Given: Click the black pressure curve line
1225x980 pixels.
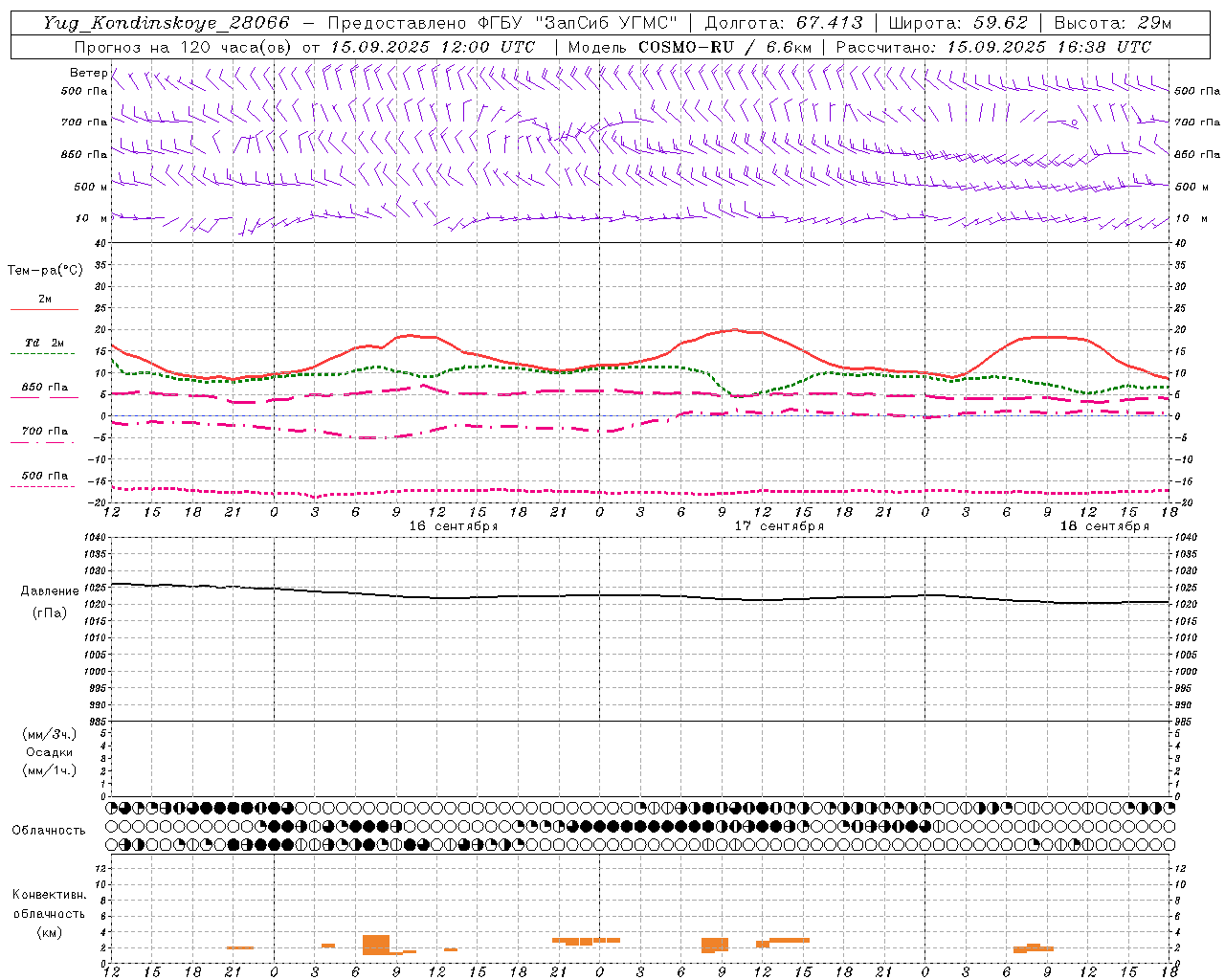Looking at the screenshot, I should click(640, 595).
